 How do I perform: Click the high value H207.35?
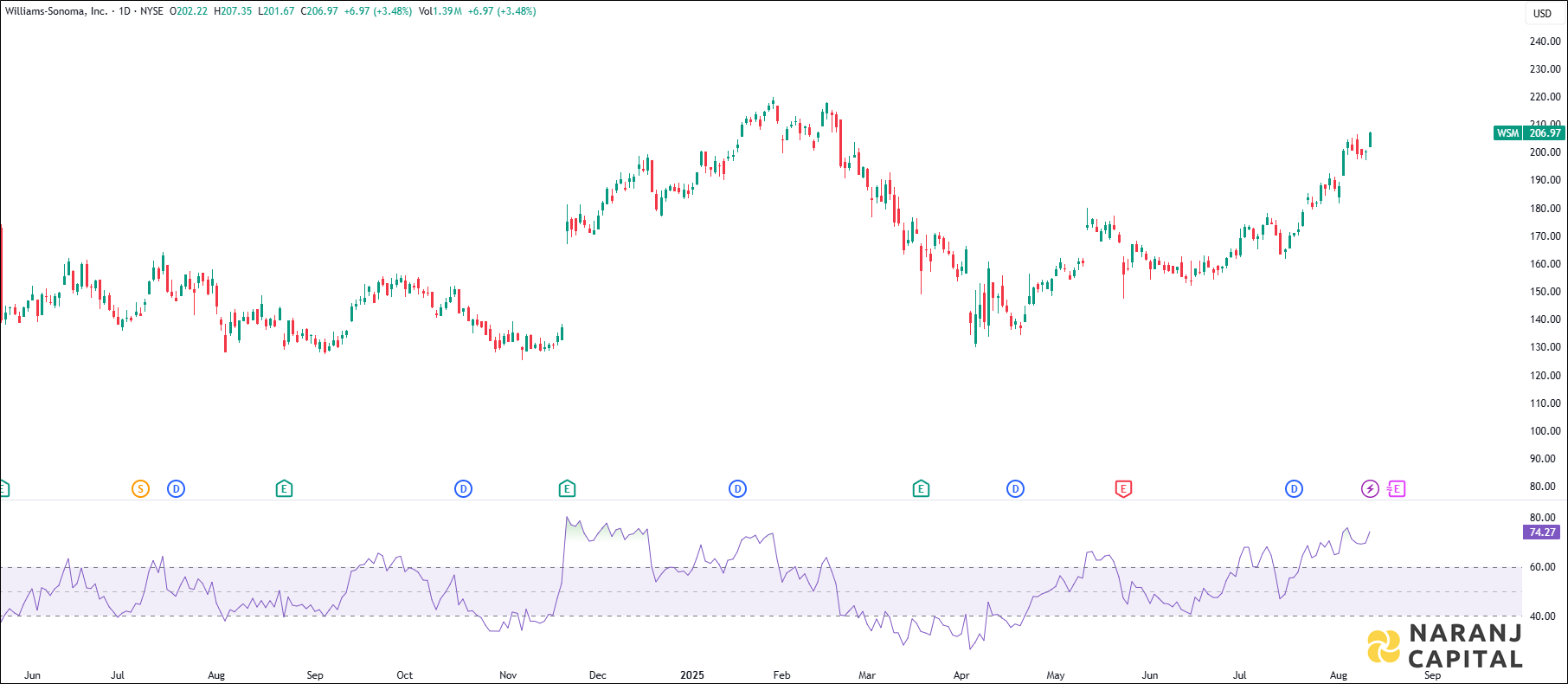[x=234, y=11]
